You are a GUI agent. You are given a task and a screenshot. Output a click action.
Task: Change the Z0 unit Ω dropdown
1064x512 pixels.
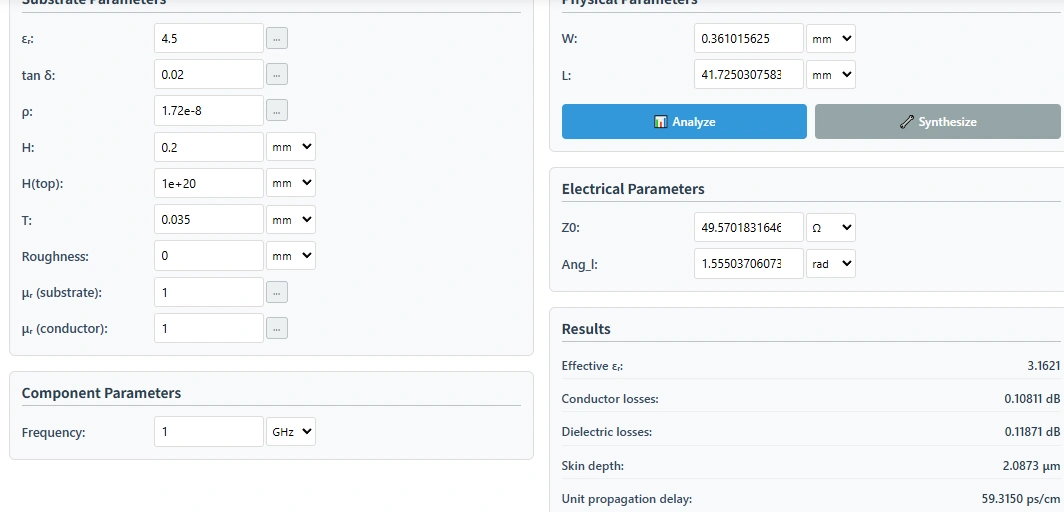coord(831,228)
